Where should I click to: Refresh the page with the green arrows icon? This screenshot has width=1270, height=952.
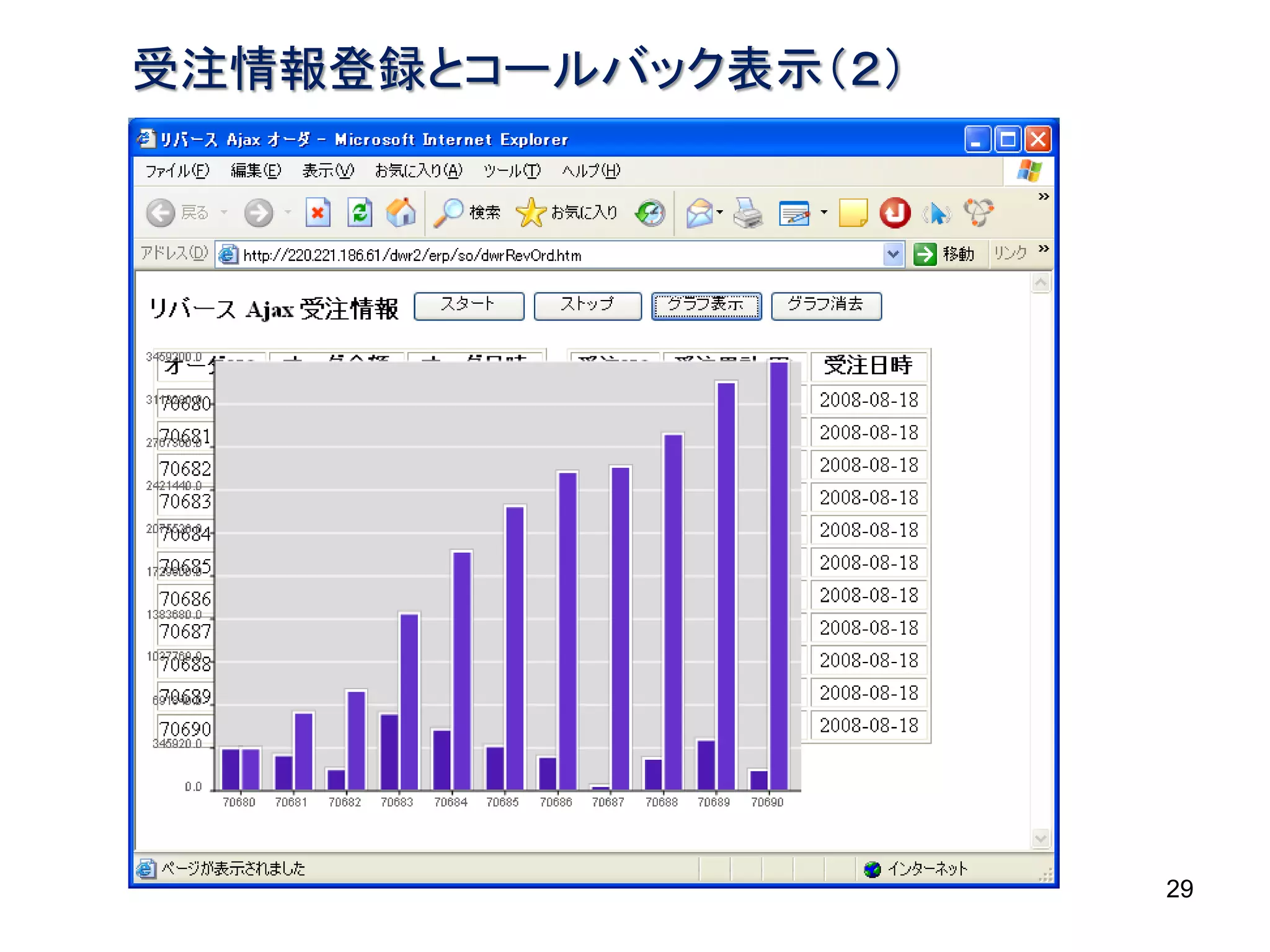point(360,213)
